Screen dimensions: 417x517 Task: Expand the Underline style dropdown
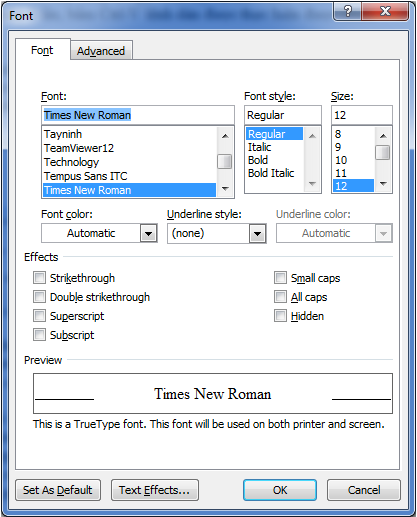click(x=257, y=233)
